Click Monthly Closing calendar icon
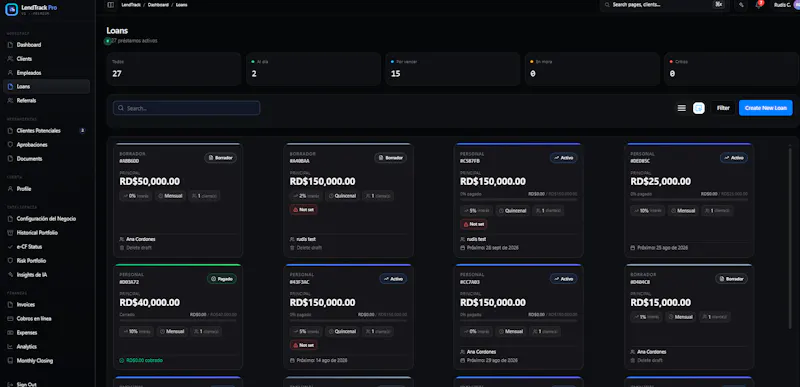The image size is (800, 387). (10, 360)
